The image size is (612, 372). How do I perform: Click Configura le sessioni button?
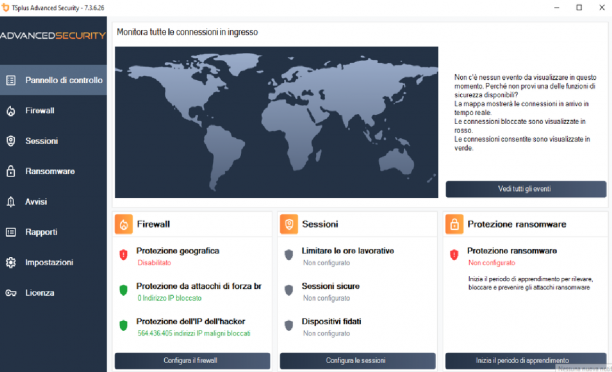click(x=358, y=361)
